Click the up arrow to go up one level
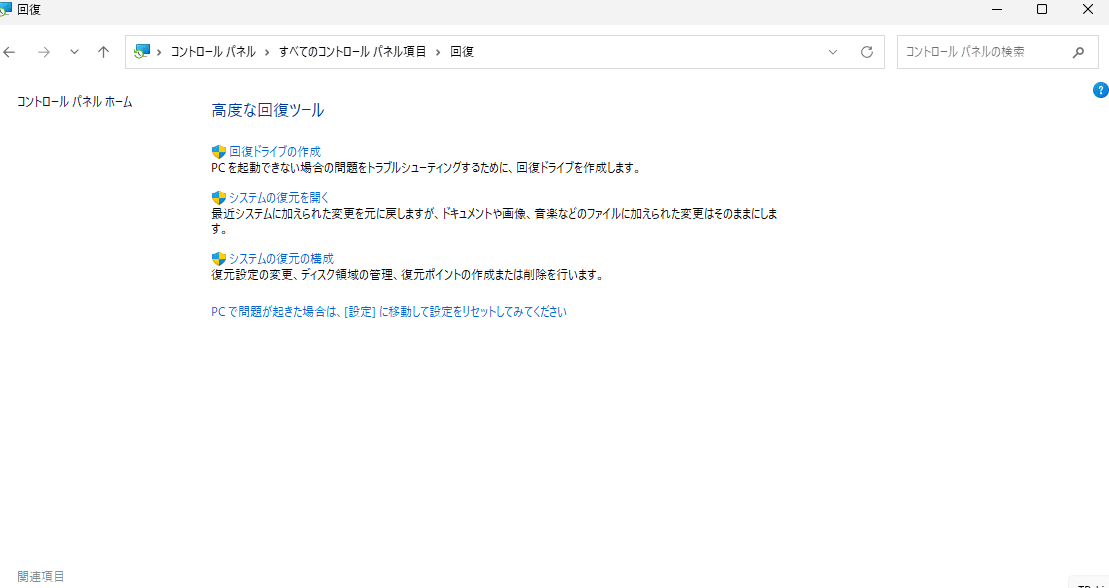The image size is (1109, 588). point(102,52)
